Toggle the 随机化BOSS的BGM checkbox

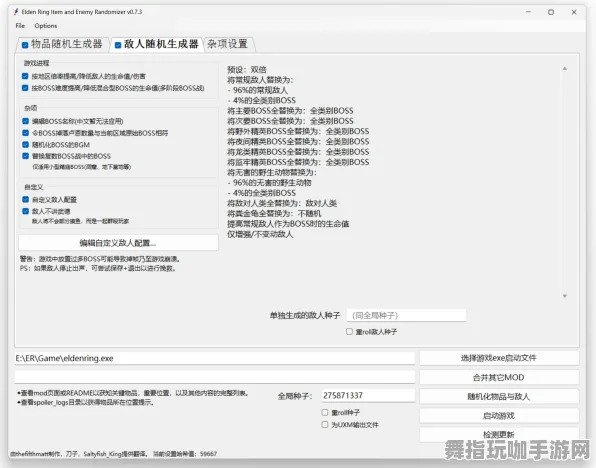tap(25, 144)
